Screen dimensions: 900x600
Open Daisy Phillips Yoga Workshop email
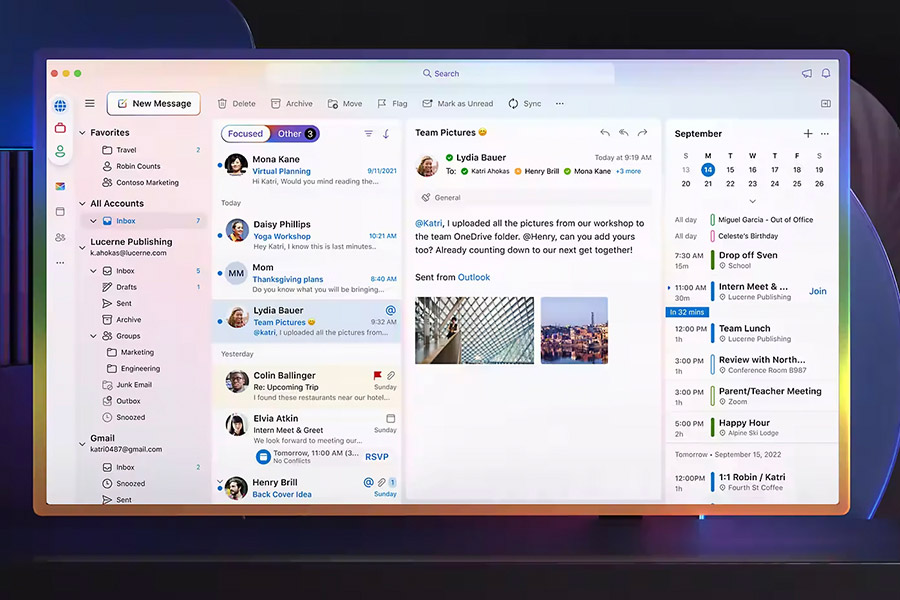[307, 235]
